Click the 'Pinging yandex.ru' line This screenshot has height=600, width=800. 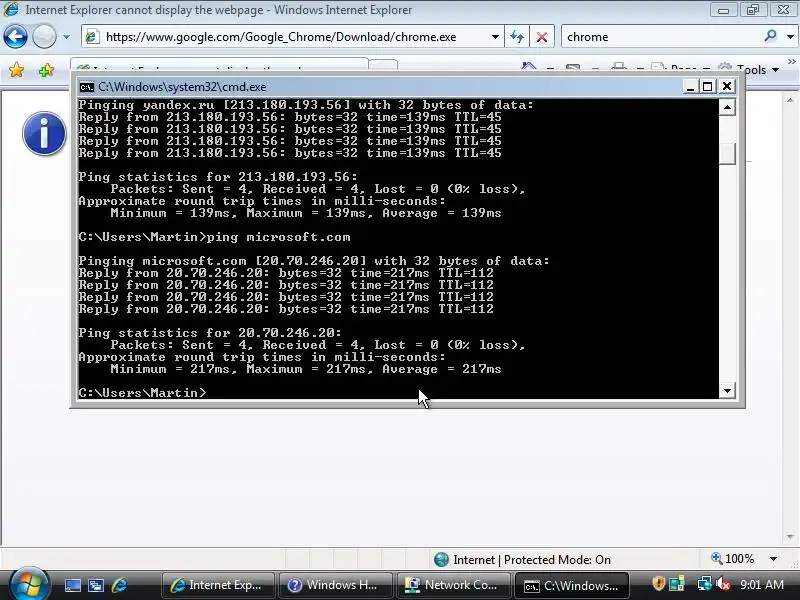point(306,105)
